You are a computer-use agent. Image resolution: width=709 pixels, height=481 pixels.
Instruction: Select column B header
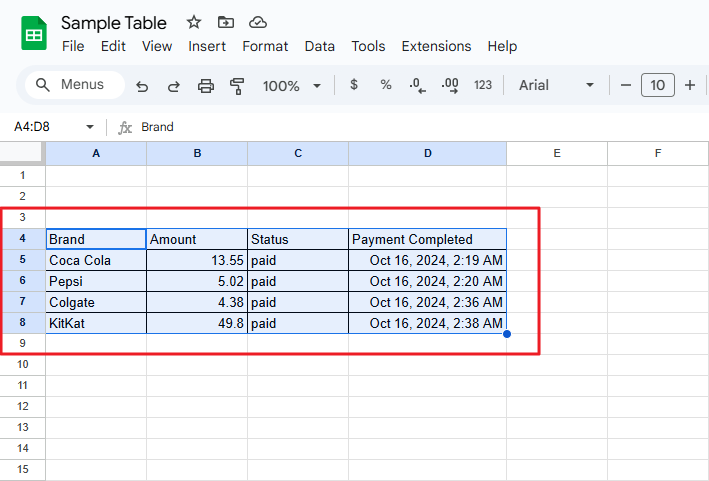coord(197,153)
